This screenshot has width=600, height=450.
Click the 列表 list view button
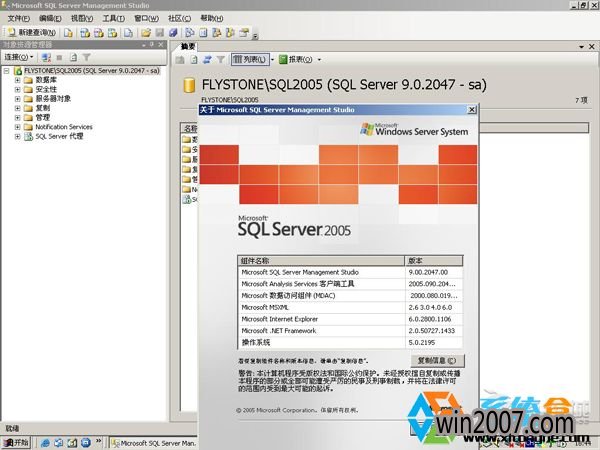point(250,60)
